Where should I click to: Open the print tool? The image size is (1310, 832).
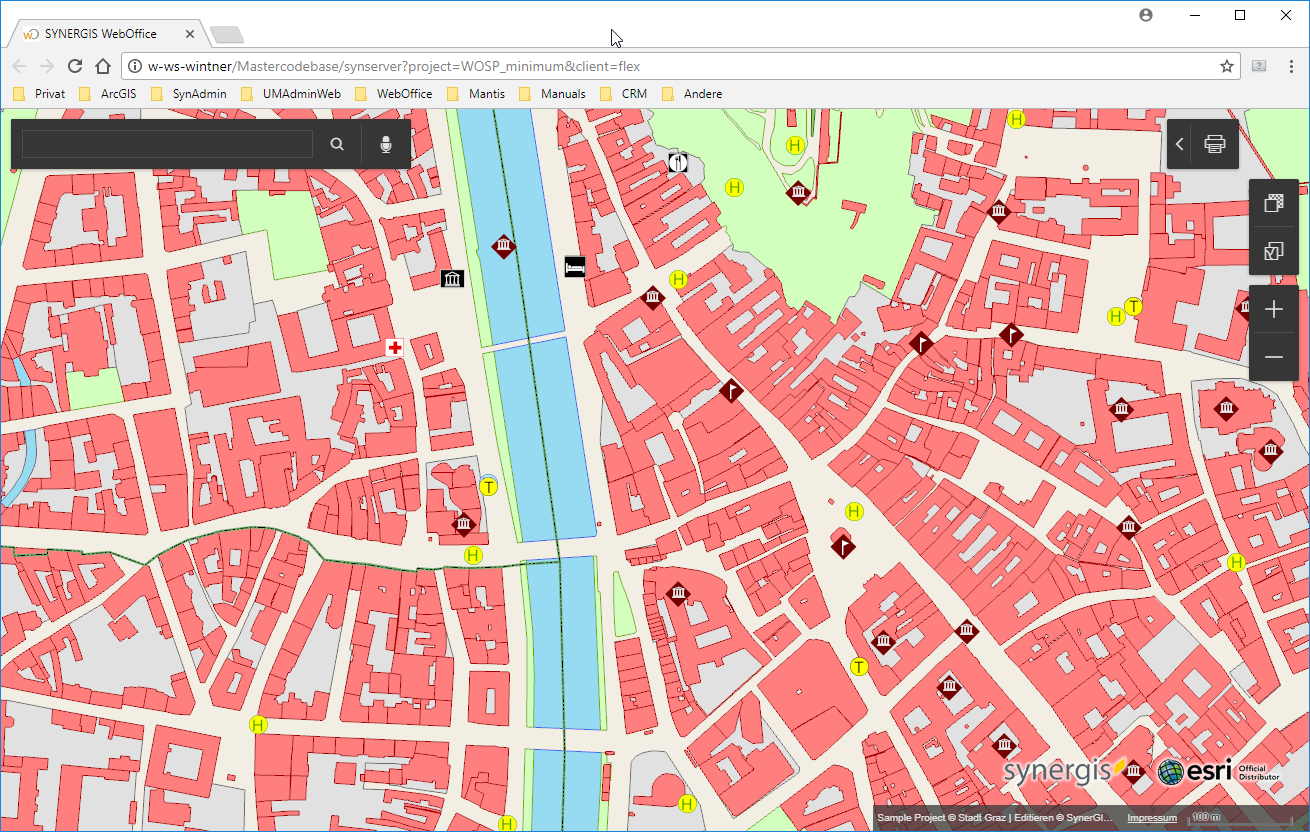pyautogui.click(x=1214, y=144)
